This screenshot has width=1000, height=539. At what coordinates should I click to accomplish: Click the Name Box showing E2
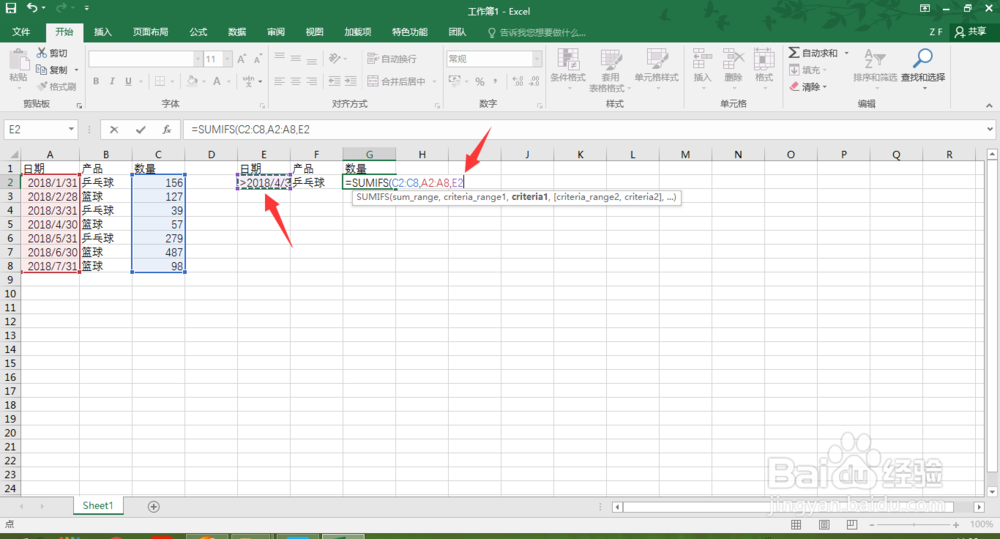(41, 129)
